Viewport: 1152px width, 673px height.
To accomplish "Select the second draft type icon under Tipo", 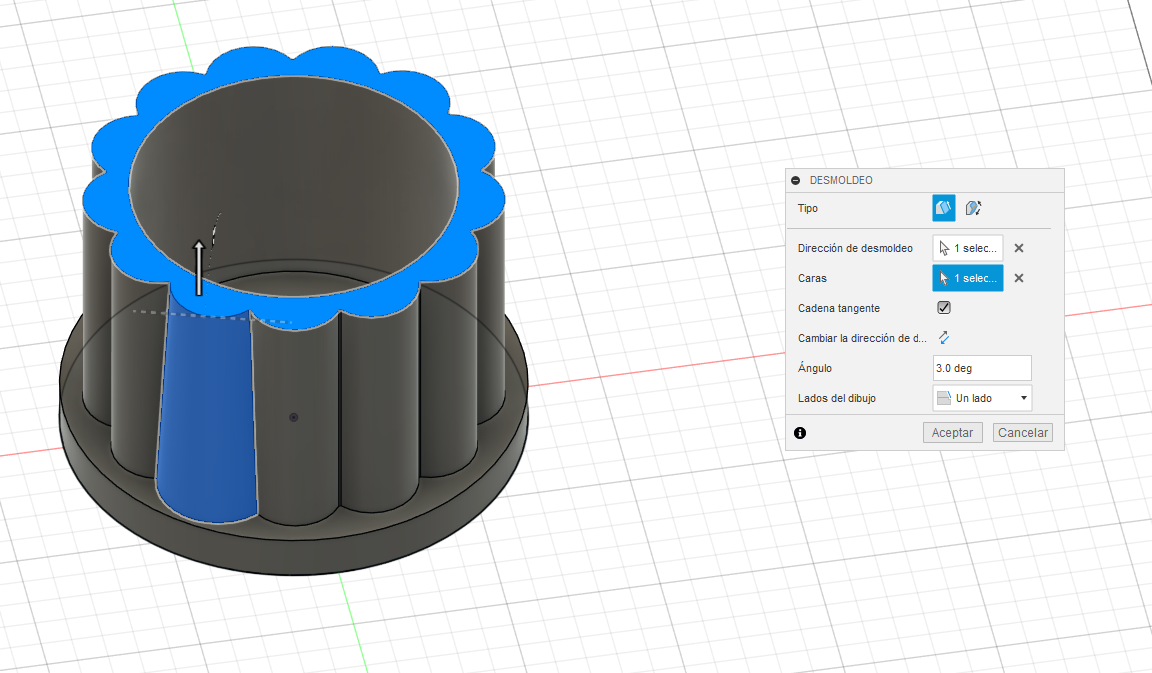I will coord(973,208).
